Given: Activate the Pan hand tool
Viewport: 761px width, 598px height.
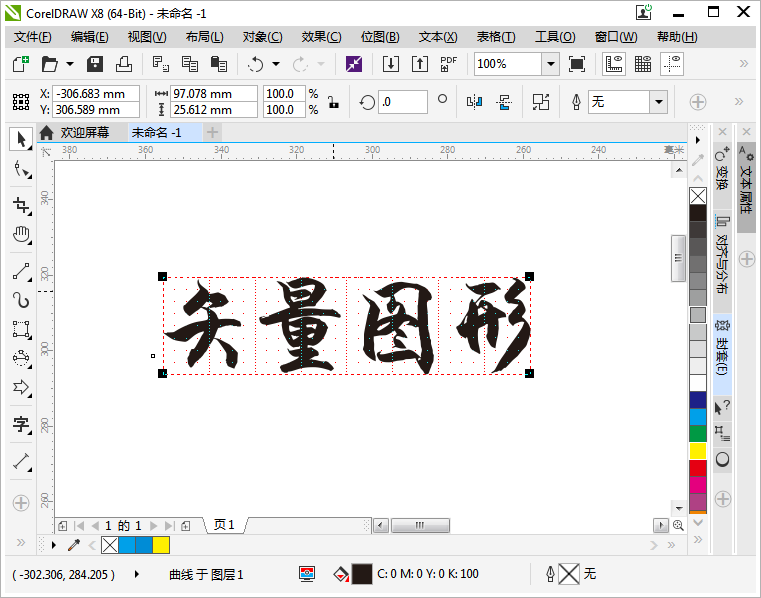Looking at the screenshot, I should pyautogui.click(x=21, y=236).
